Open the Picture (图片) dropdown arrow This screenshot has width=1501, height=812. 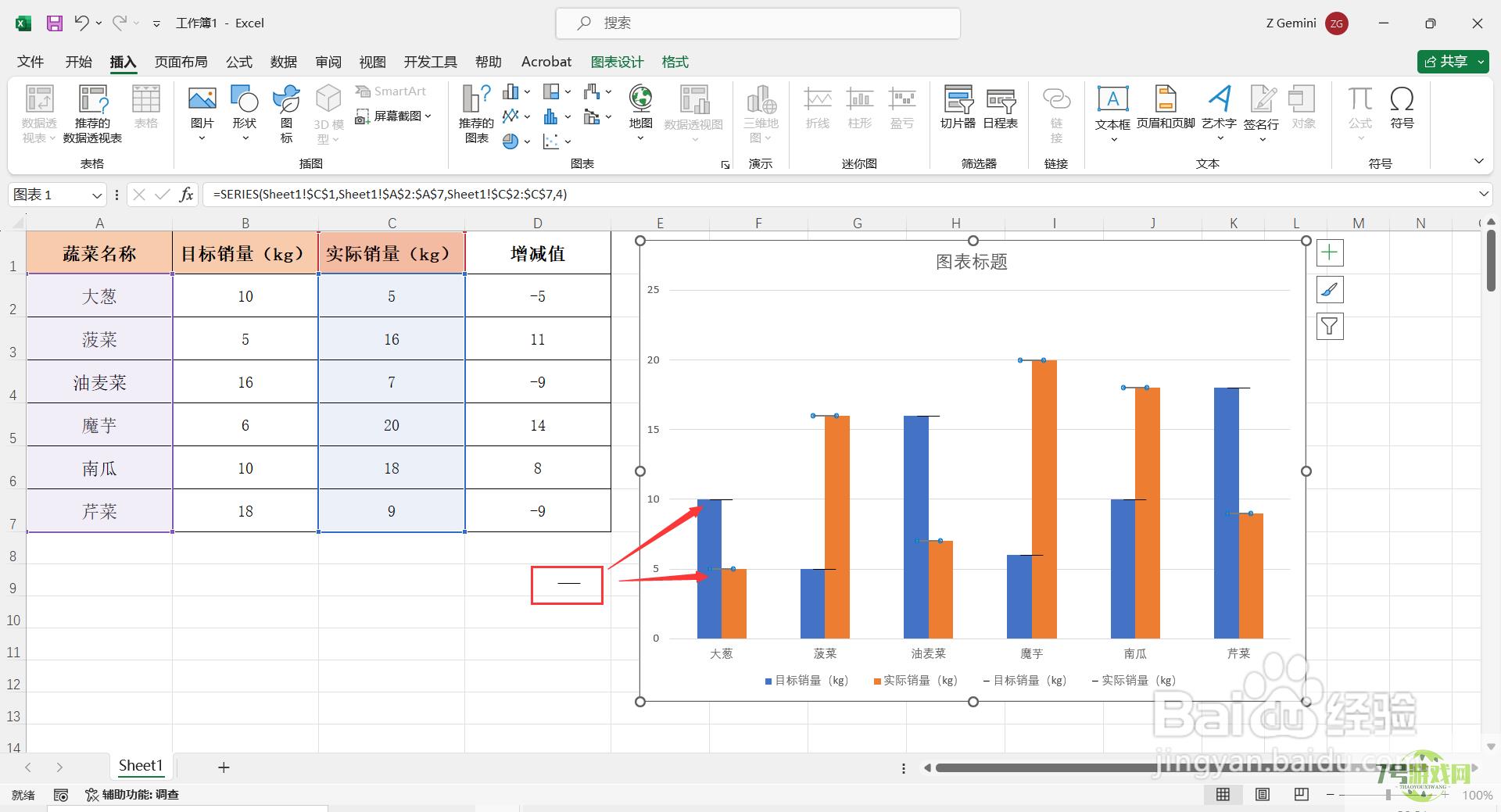click(202, 138)
